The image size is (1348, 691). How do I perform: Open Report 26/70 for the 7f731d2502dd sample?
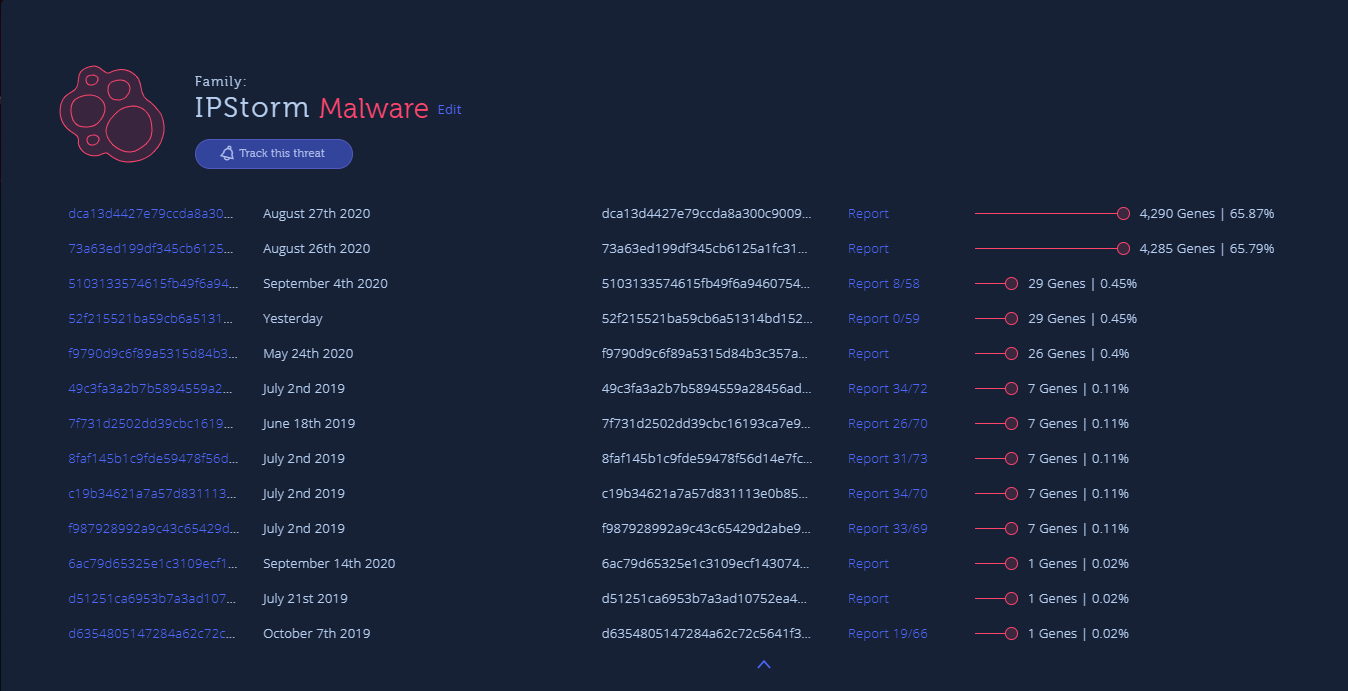887,424
